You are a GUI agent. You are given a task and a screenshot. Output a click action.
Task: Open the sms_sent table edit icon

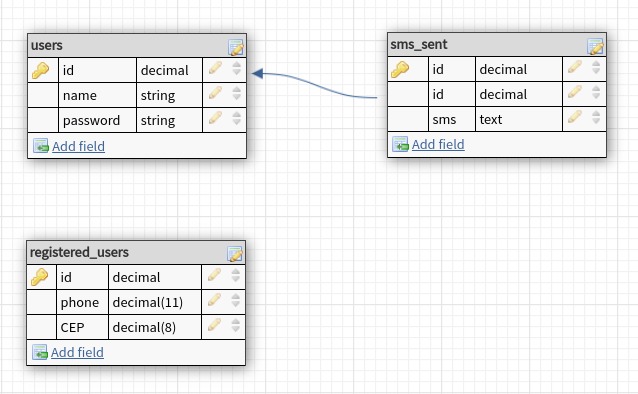tap(595, 46)
